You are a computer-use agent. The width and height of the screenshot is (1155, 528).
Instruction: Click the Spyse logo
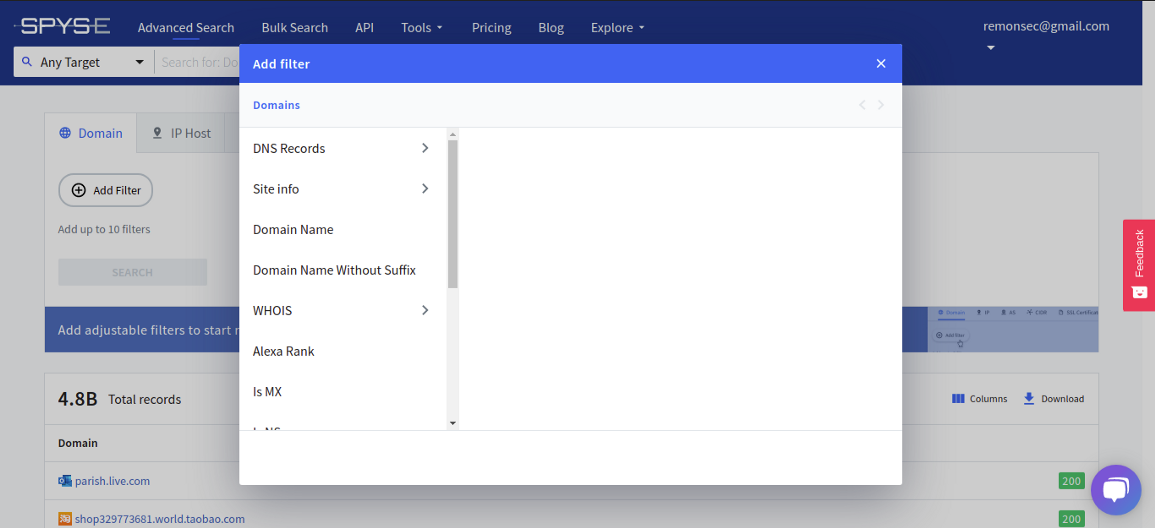tap(63, 27)
